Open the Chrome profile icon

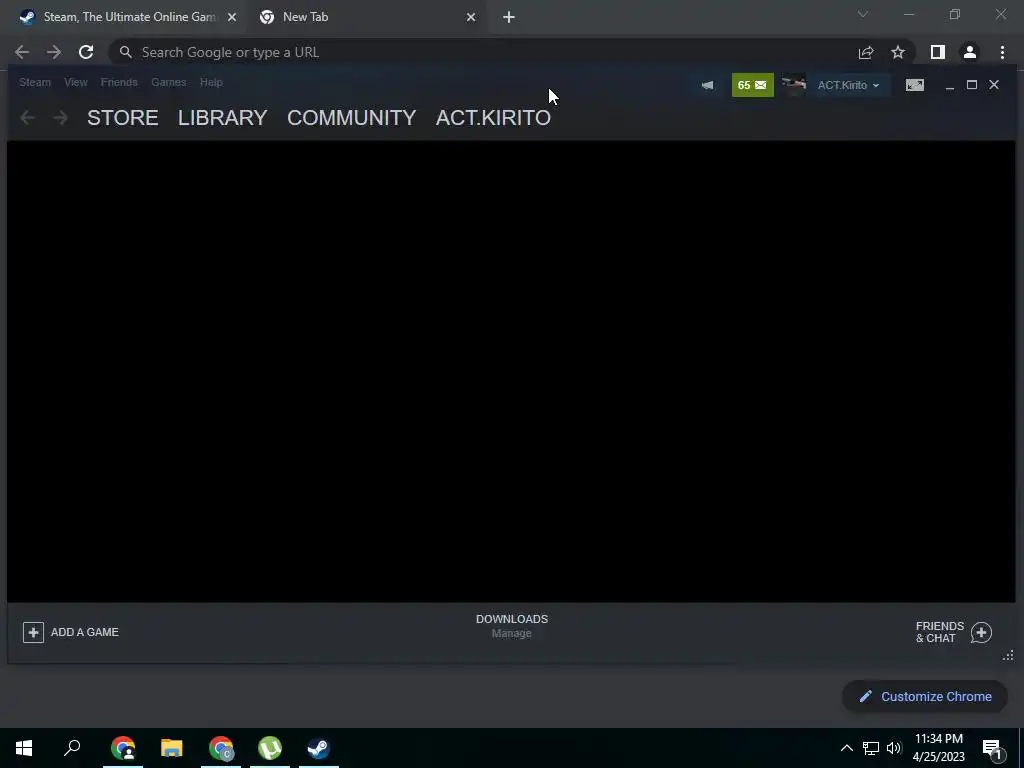(970, 52)
